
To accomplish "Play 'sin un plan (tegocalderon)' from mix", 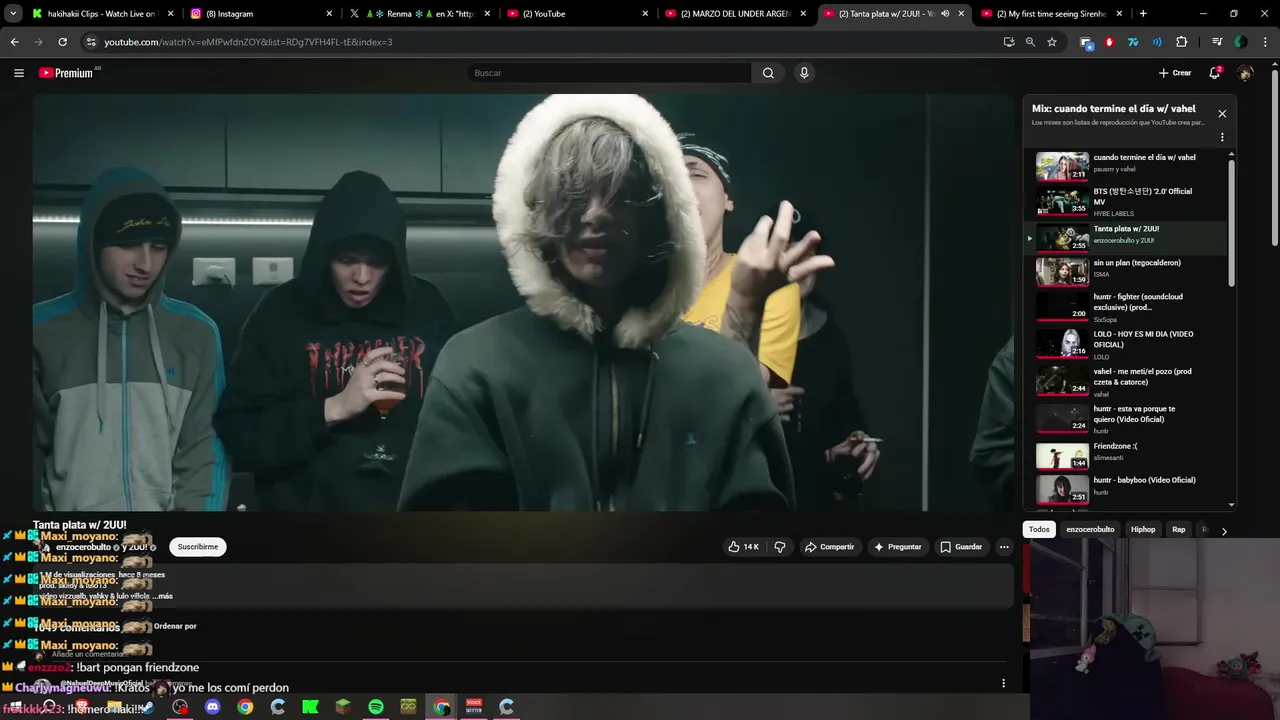I will tap(1130, 271).
